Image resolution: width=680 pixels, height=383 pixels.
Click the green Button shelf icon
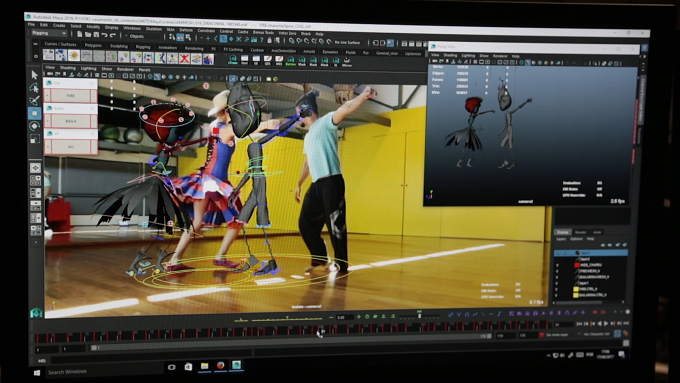(x=291, y=62)
